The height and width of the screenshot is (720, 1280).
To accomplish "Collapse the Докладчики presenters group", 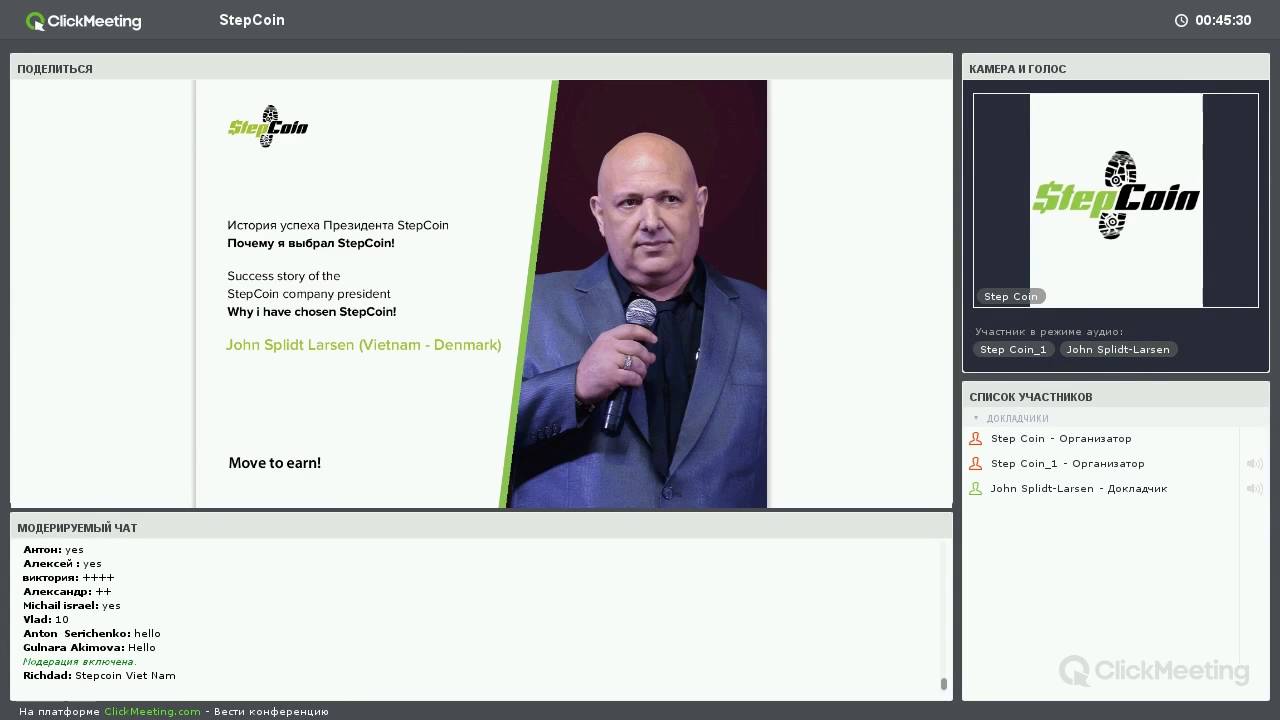I will pyautogui.click(x=977, y=418).
